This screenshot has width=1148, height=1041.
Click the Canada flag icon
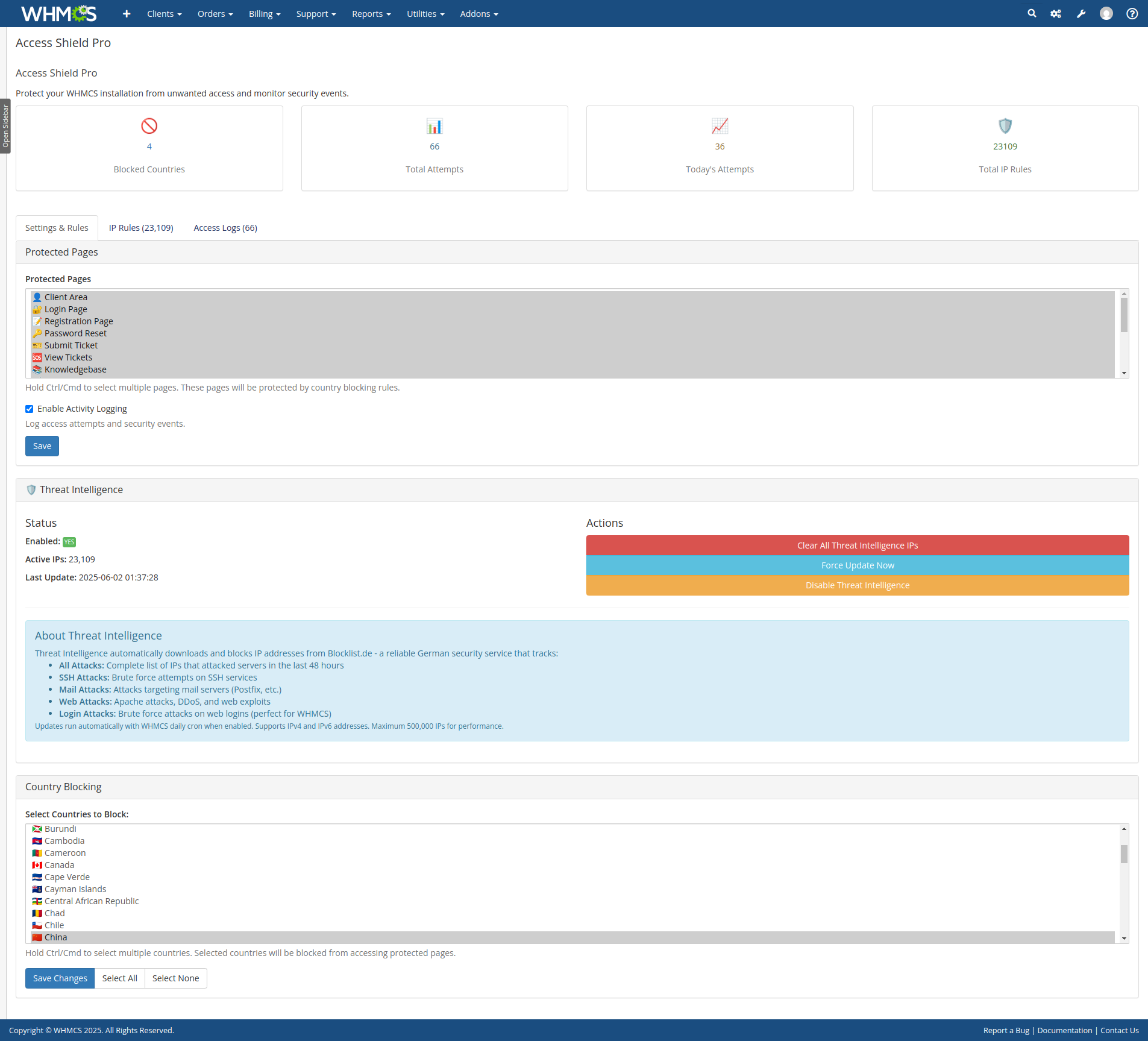[x=37, y=865]
